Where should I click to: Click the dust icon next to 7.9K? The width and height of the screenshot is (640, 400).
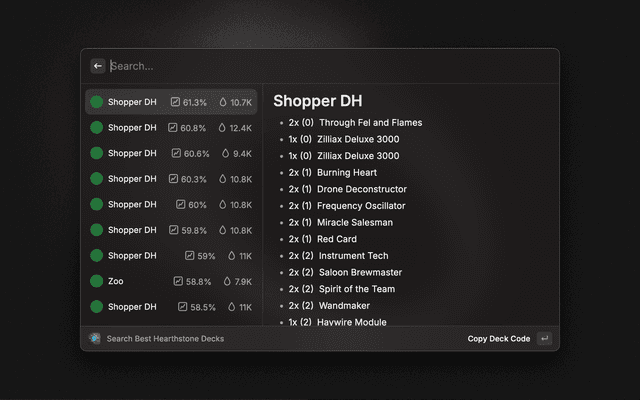pyautogui.click(x=227, y=282)
